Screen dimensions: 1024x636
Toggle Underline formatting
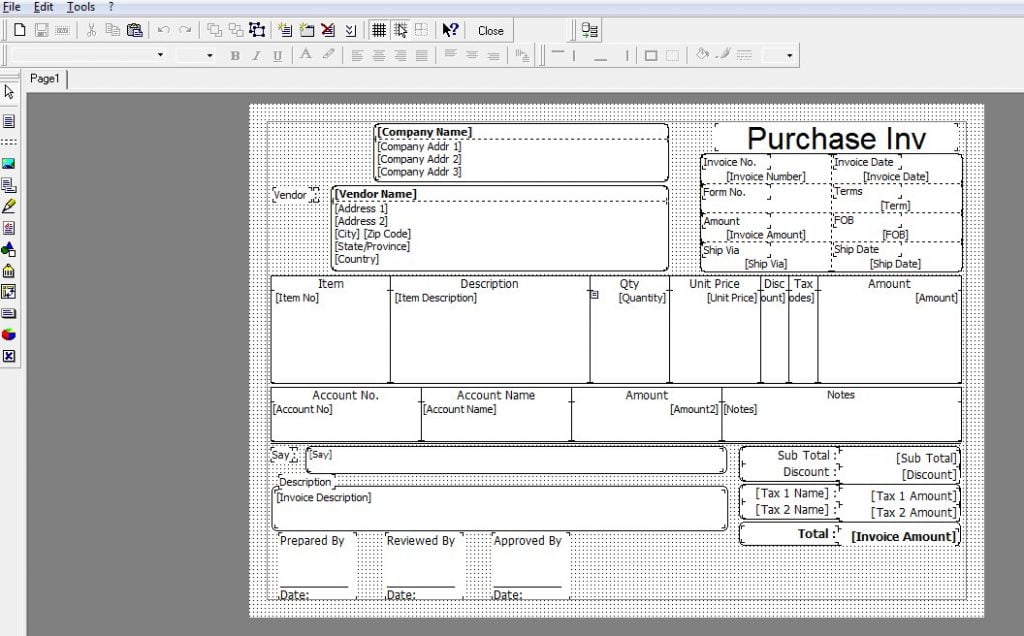pyautogui.click(x=278, y=56)
